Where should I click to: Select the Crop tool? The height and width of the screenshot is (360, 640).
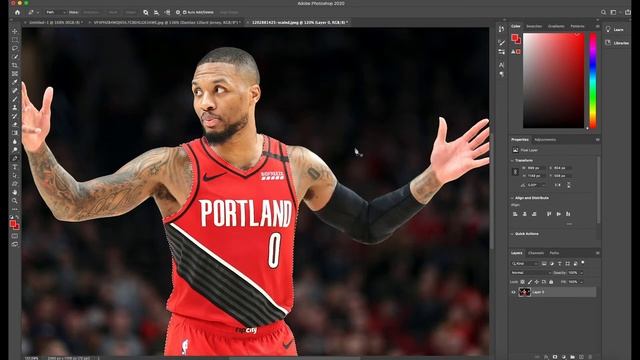[15, 65]
